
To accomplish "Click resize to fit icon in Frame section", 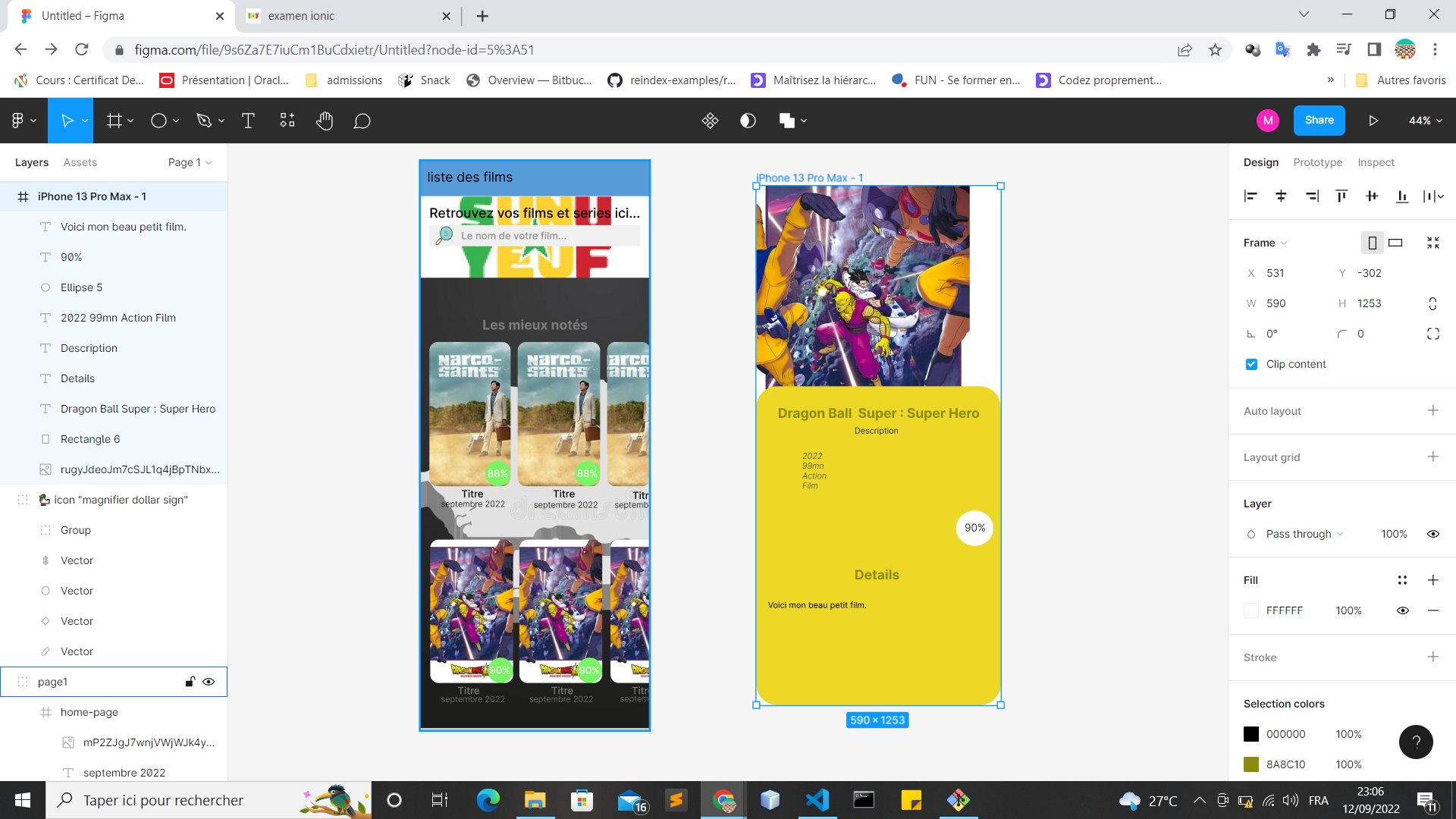I will [x=1432, y=243].
